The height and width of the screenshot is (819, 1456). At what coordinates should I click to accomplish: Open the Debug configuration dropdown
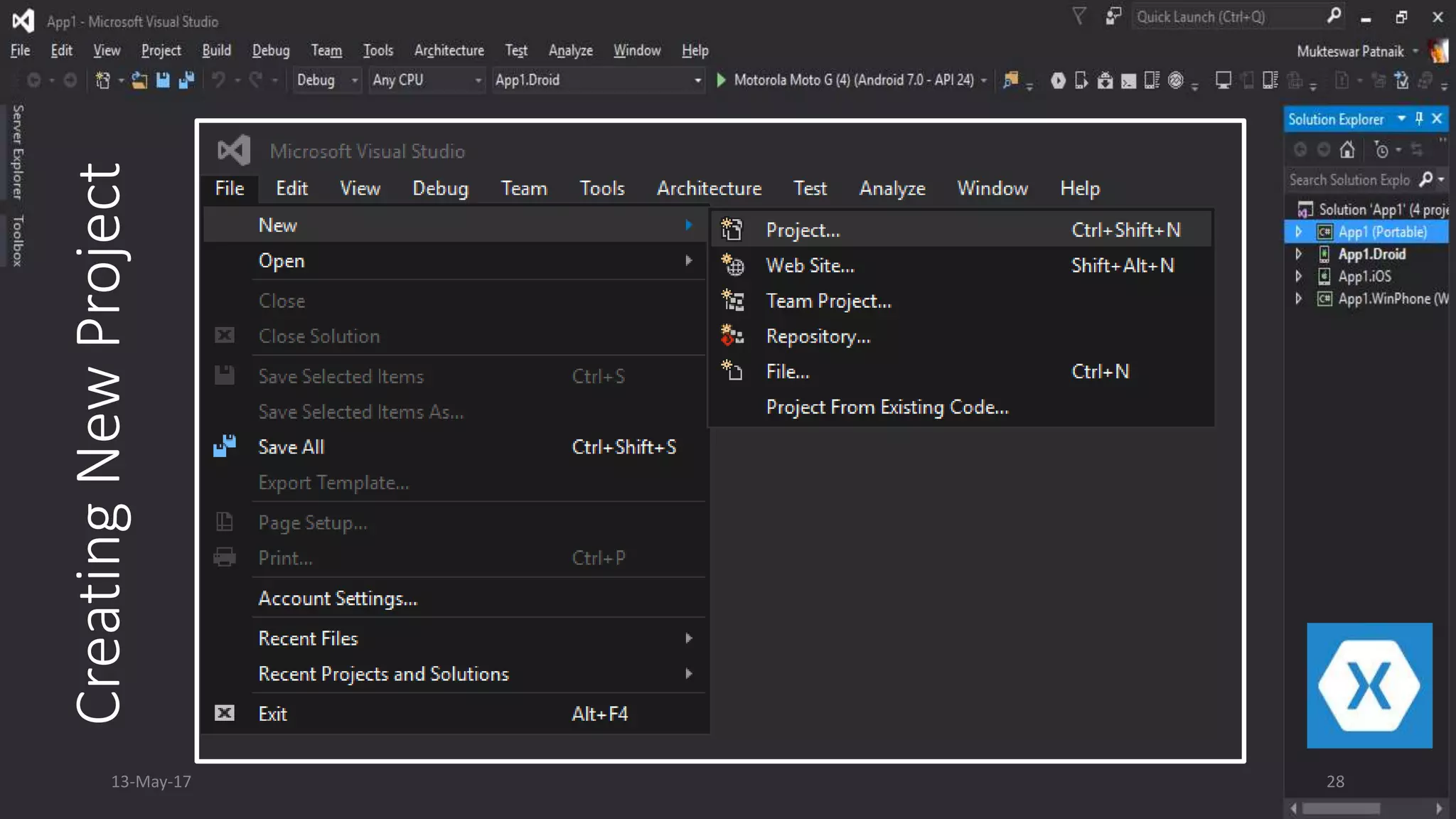[354, 80]
